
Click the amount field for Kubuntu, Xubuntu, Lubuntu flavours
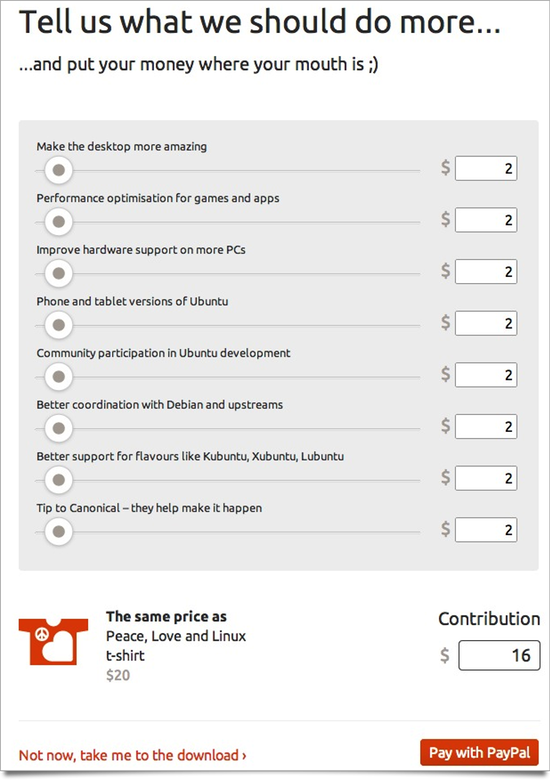coord(486,479)
